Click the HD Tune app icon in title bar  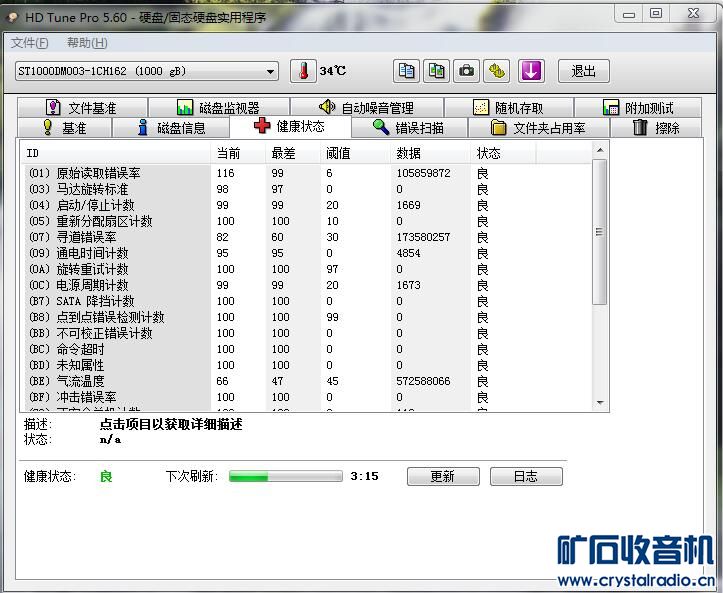pos(12,18)
